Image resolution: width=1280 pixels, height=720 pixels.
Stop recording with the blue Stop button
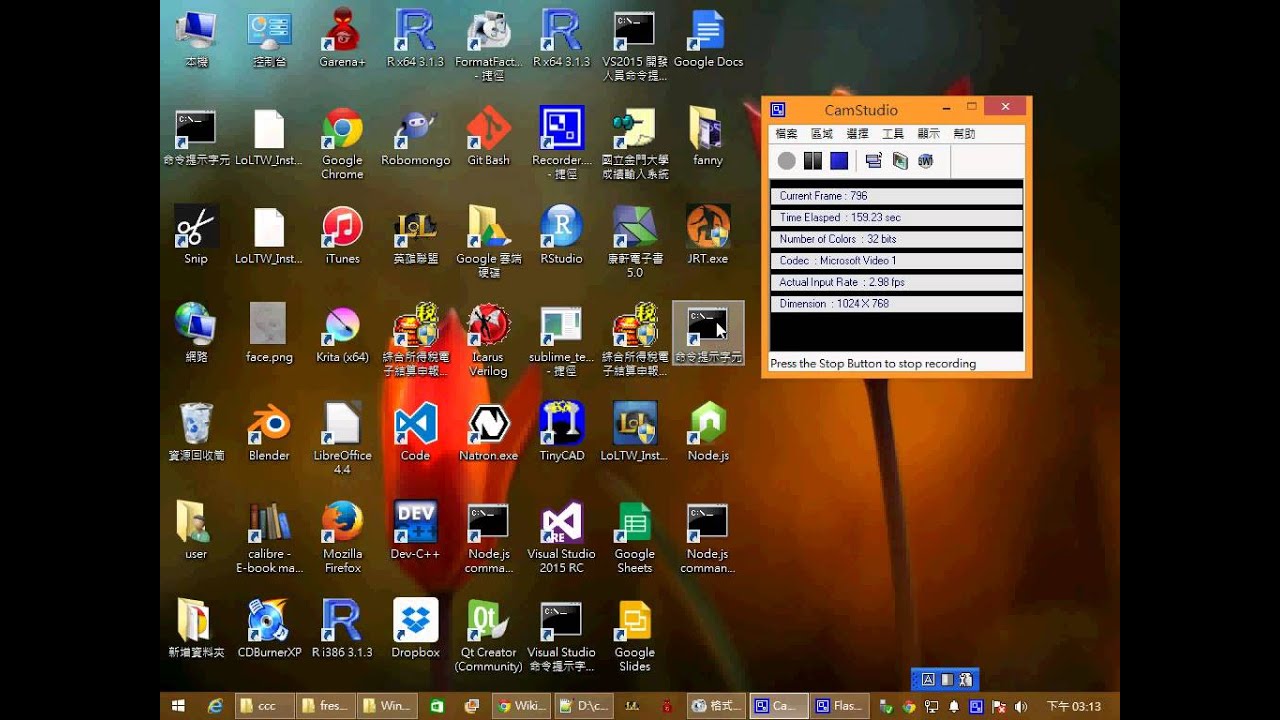tap(839, 160)
